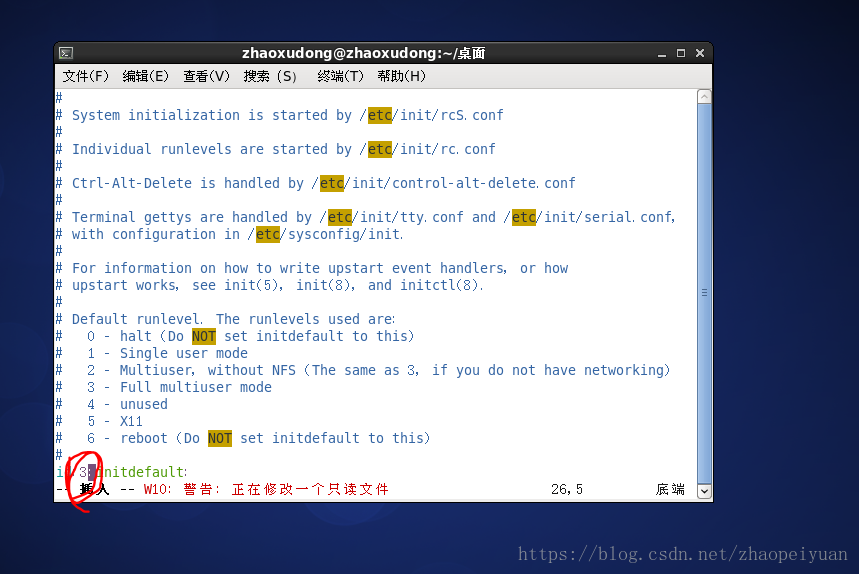This screenshot has height=574, width=859.
Task: Click the line 'Individual runlevels are started by'
Action: tap(276, 149)
